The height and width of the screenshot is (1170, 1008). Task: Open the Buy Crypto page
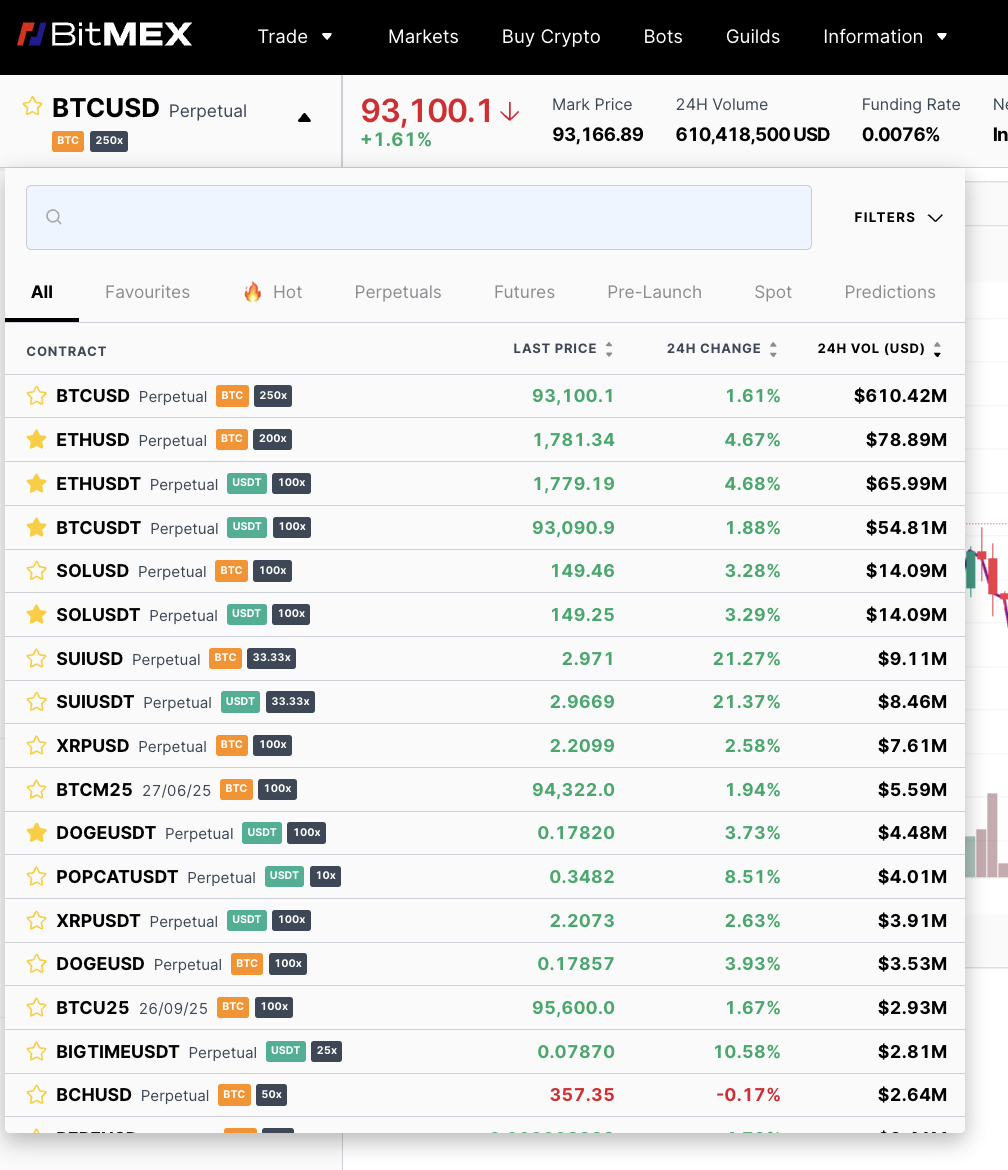[551, 37]
